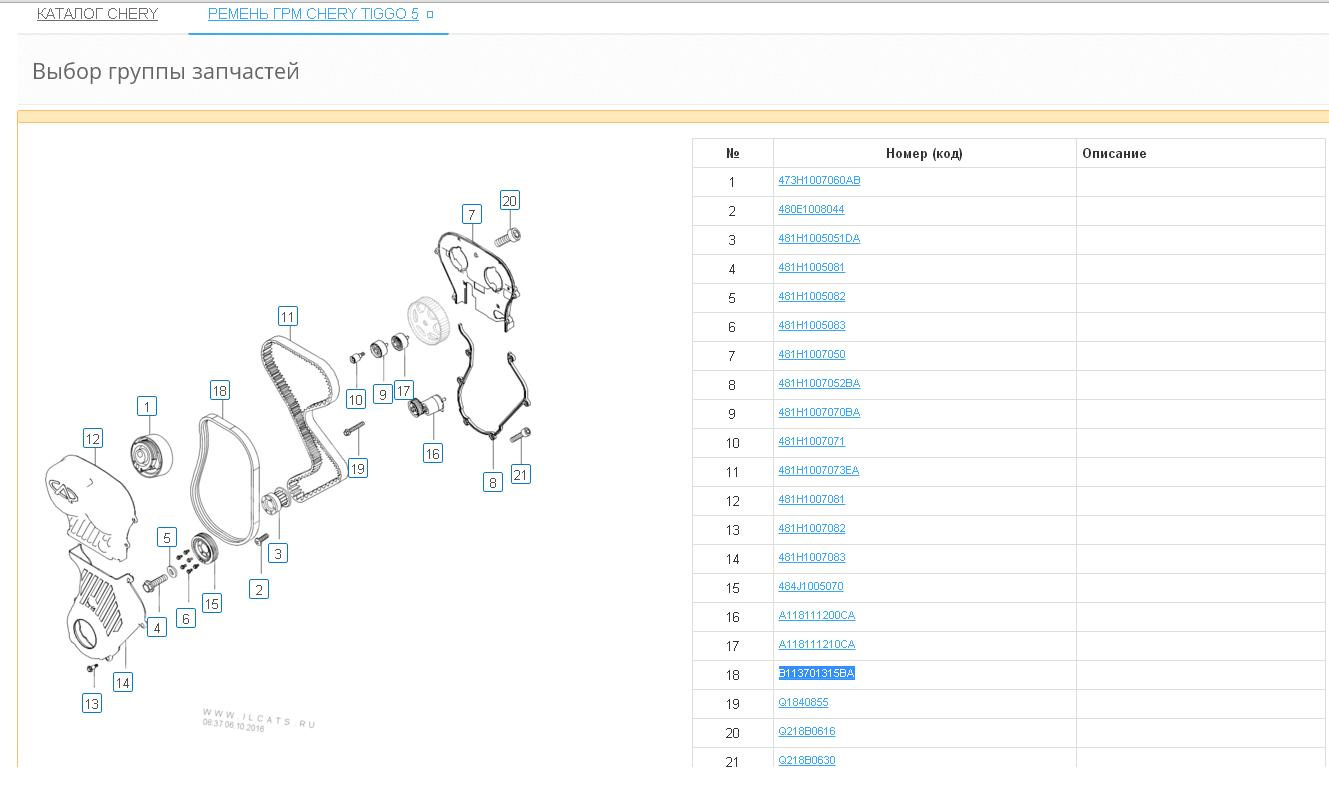Follow the 481H1005051DA part number link
The image size is (1329, 790).
[x=819, y=239]
